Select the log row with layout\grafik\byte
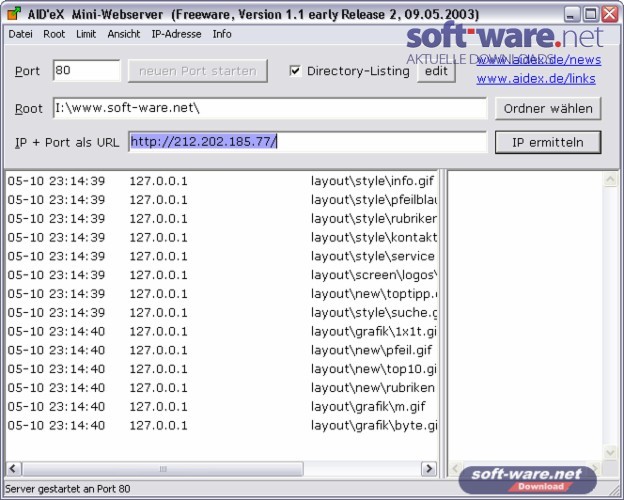This screenshot has height=500, width=624. pyautogui.click(x=222, y=426)
